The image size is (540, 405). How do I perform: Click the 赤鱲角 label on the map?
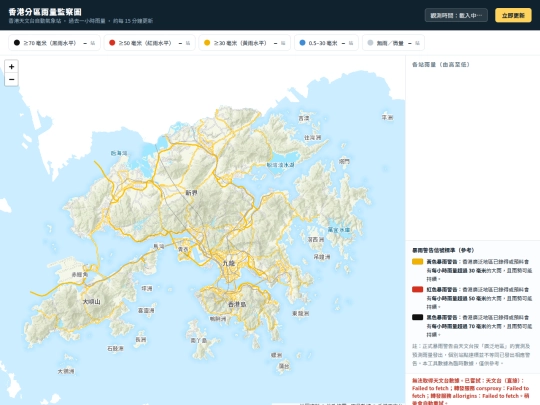click(79, 274)
